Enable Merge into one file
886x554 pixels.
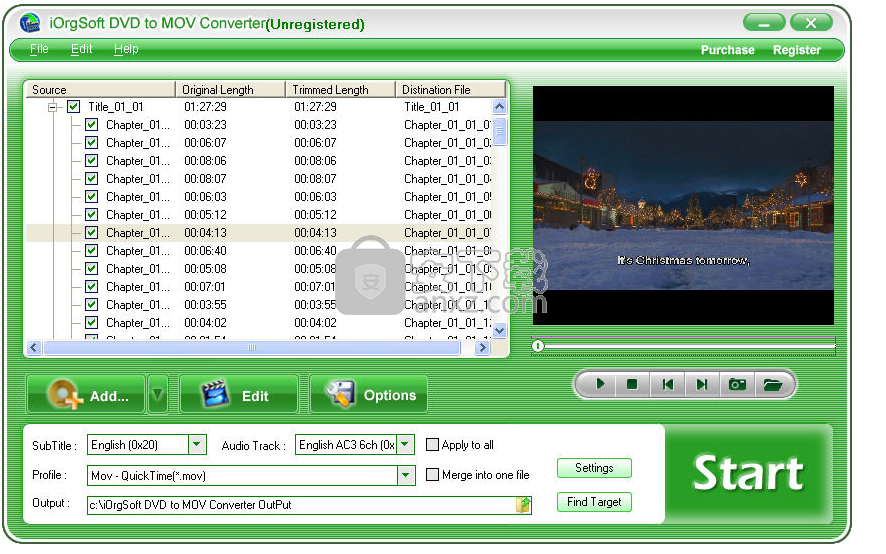[x=432, y=474]
